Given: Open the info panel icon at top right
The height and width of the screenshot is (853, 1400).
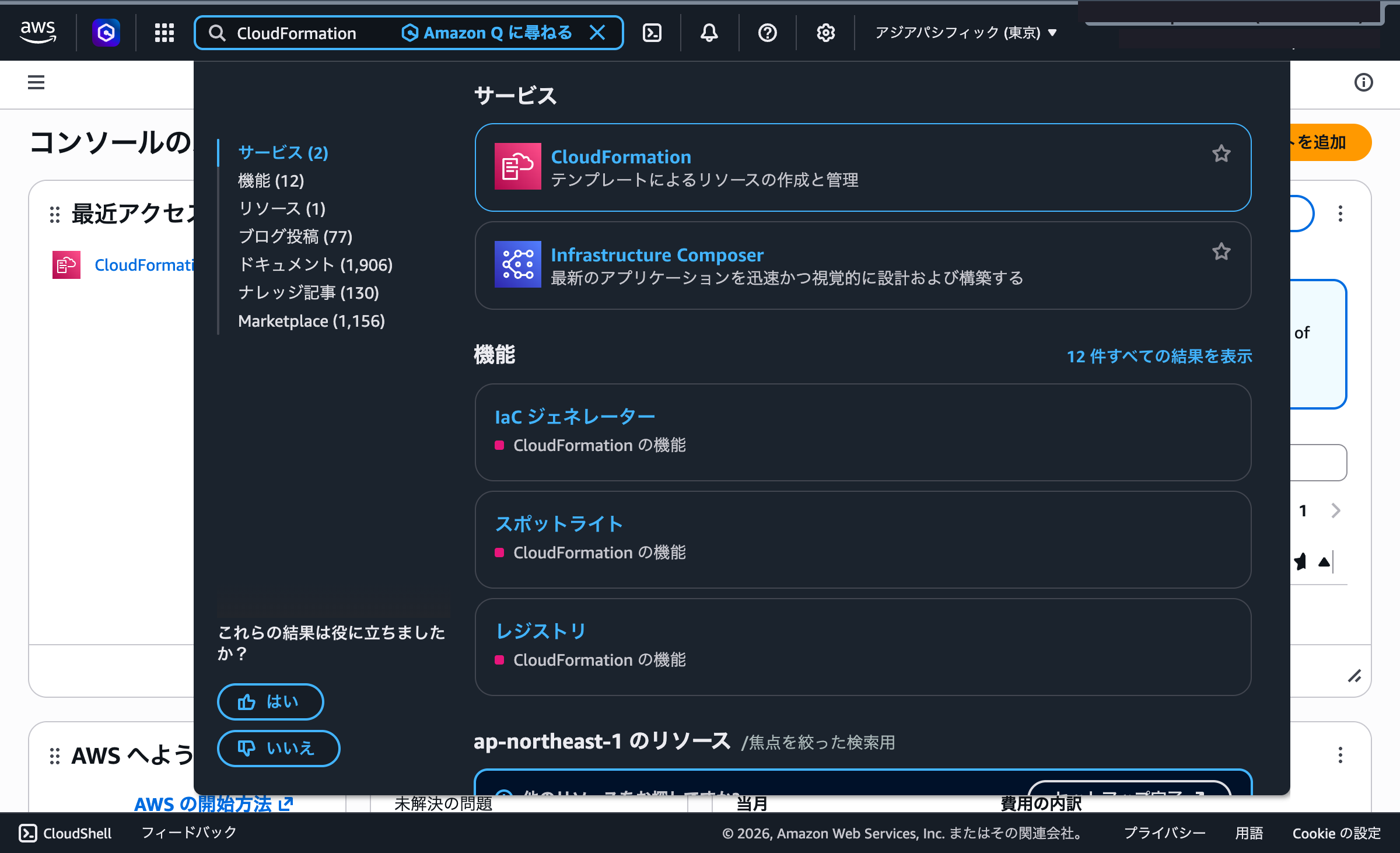Looking at the screenshot, I should tap(1364, 82).
